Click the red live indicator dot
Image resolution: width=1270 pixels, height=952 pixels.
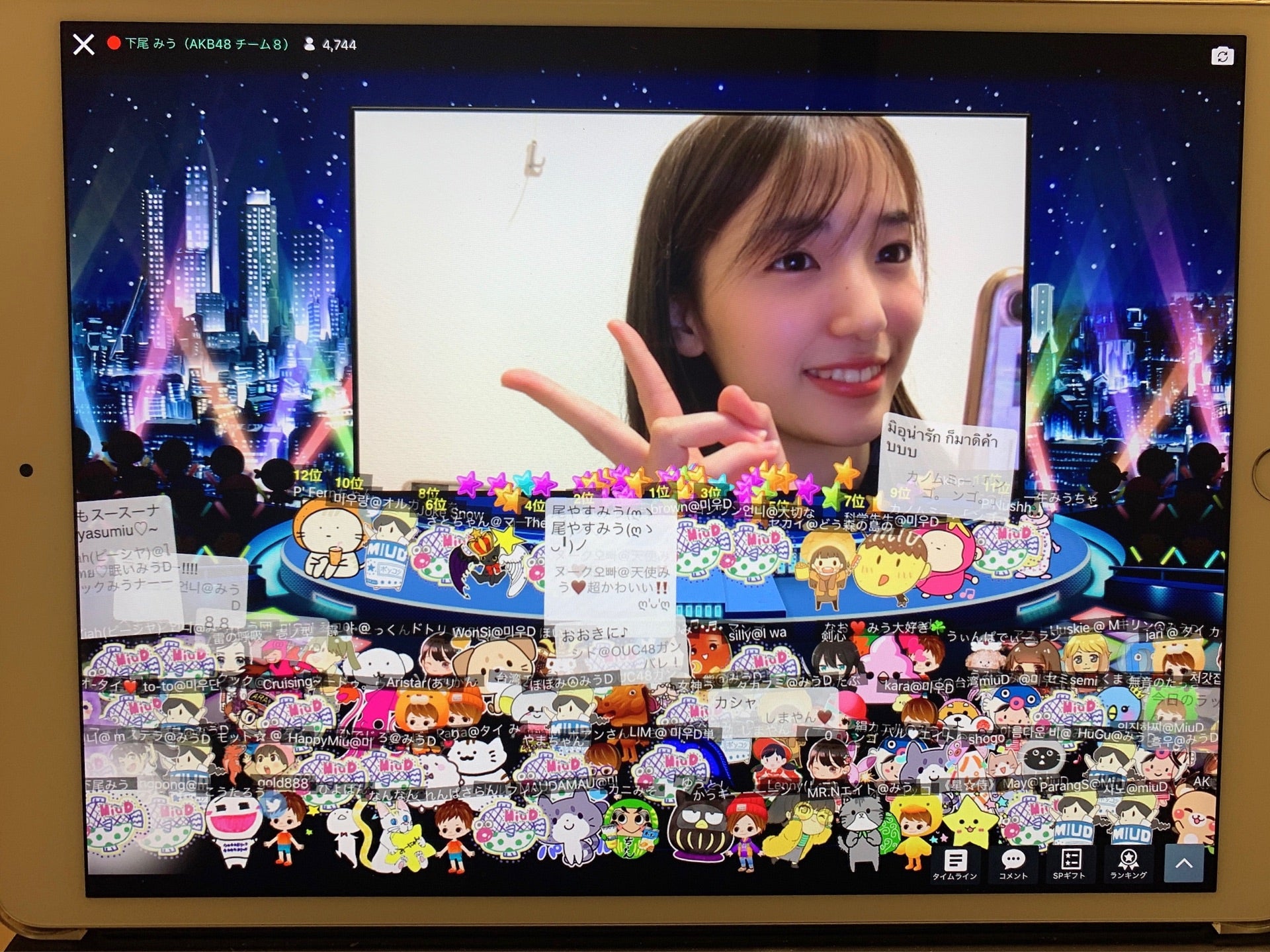tap(114, 44)
